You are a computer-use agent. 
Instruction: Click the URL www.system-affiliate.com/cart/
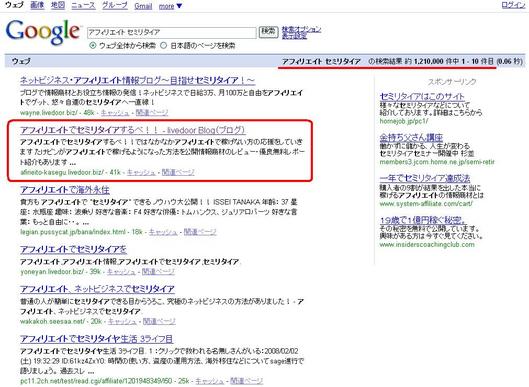click(426, 204)
